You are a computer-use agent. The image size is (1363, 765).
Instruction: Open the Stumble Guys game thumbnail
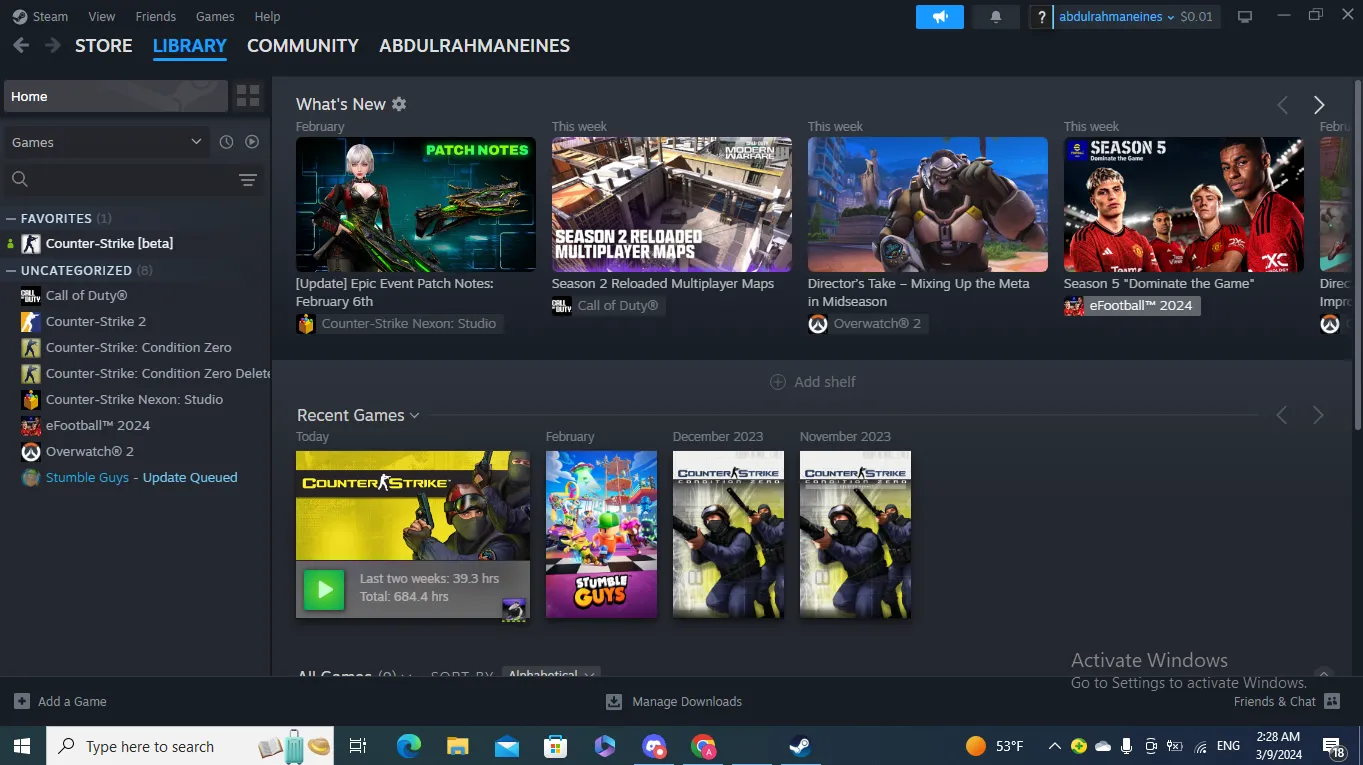pyautogui.click(x=601, y=534)
